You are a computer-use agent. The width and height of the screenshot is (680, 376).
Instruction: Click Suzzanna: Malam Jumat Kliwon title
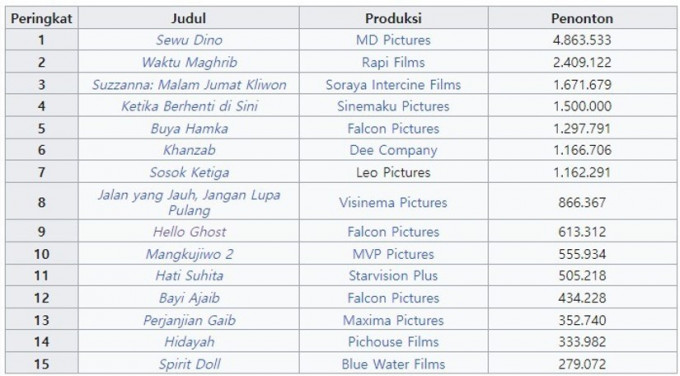click(x=189, y=85)
